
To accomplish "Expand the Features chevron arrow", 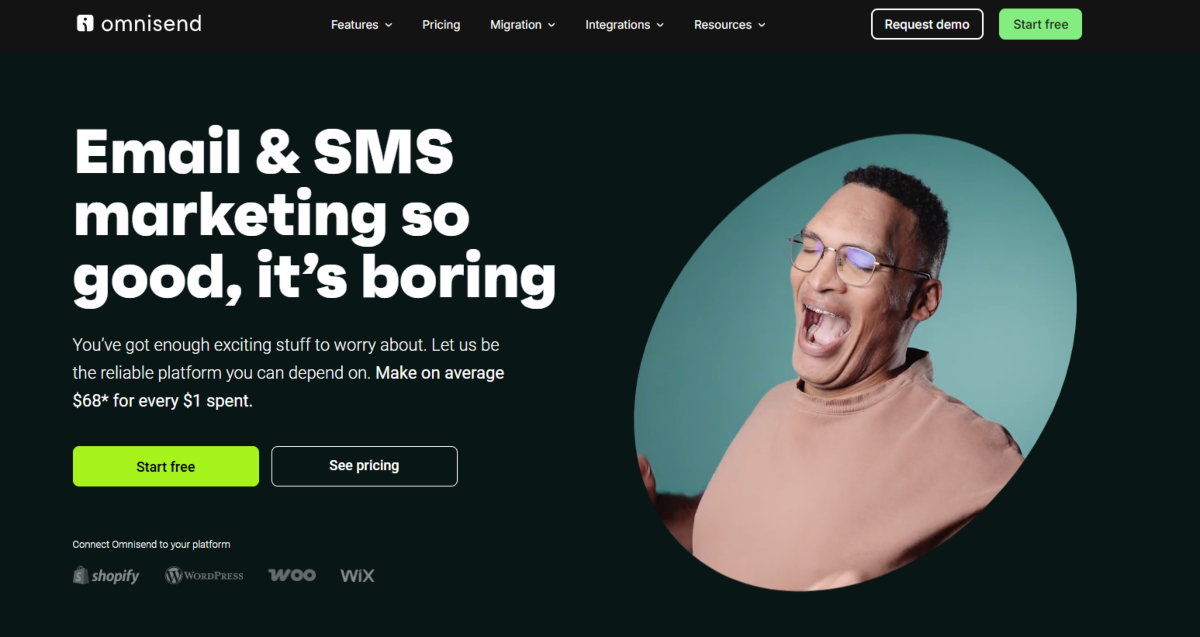I will (x=388, y=25).
